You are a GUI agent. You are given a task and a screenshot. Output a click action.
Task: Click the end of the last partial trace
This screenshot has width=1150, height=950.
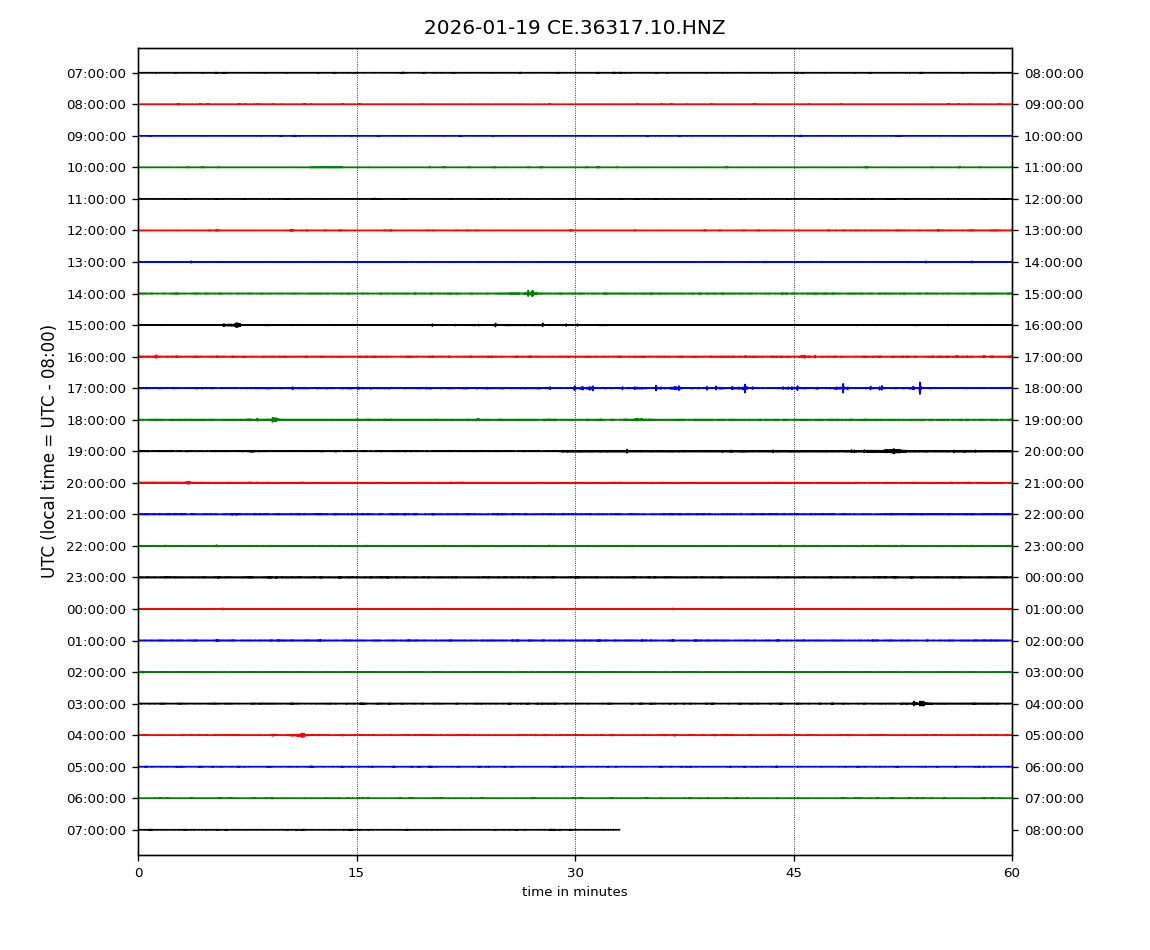coord(619,830)
